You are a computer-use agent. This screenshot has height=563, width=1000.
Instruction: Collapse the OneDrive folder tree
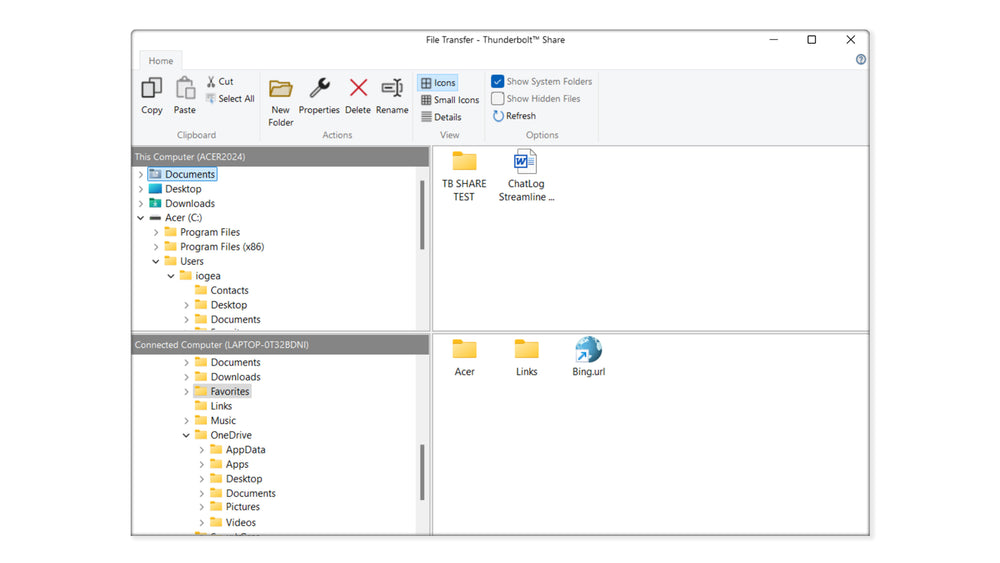point(186,436)
